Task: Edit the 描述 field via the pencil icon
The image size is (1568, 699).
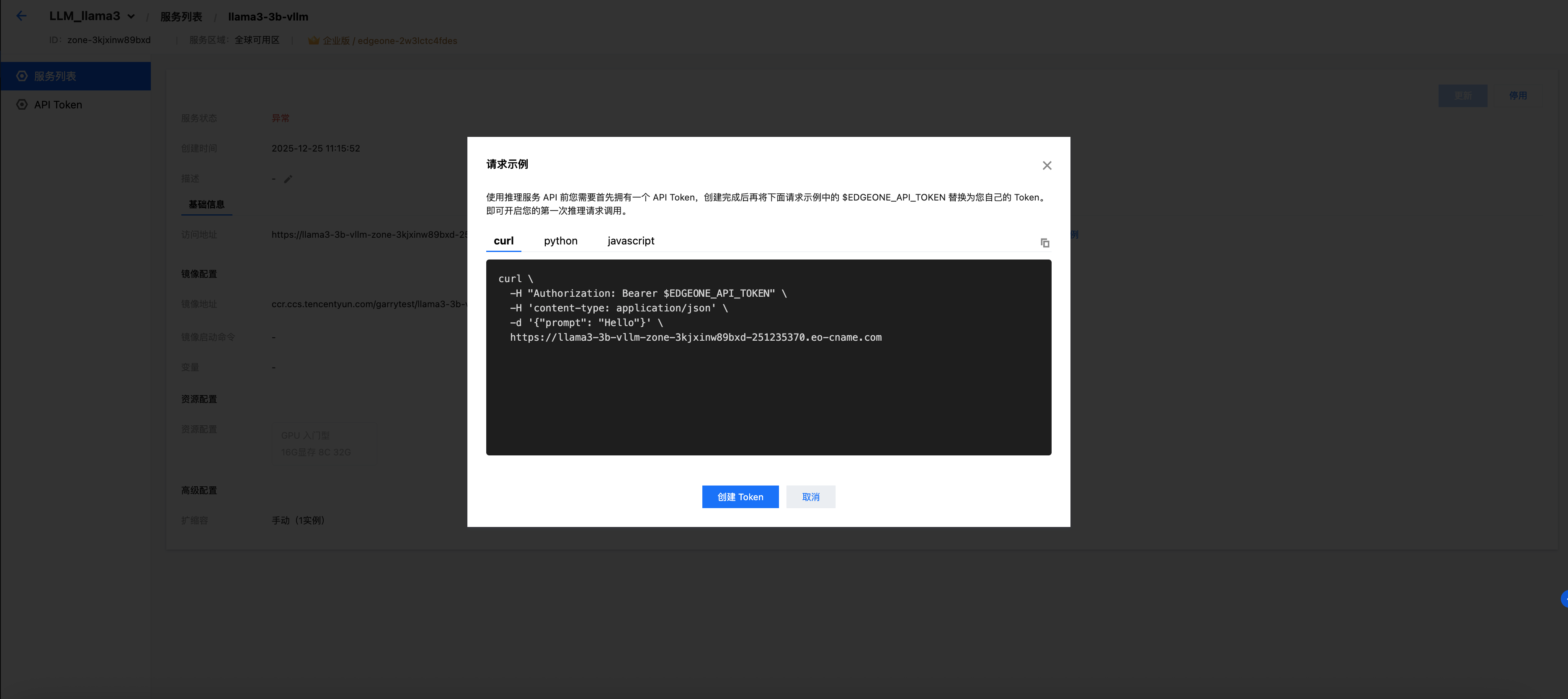Action: 288,179
